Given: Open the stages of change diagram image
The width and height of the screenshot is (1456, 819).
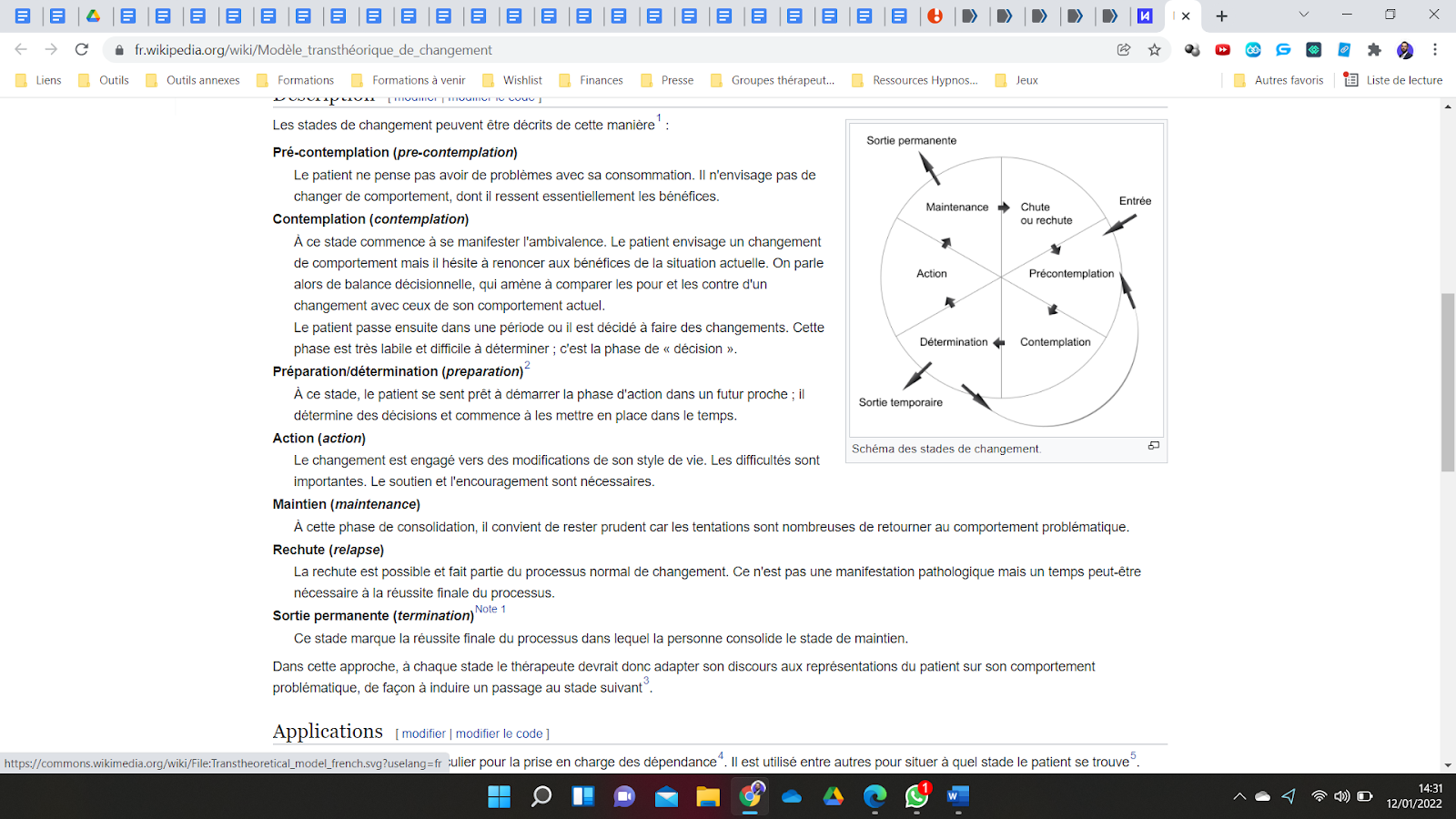Looking at the screenshot, I should pos(1006,280).
